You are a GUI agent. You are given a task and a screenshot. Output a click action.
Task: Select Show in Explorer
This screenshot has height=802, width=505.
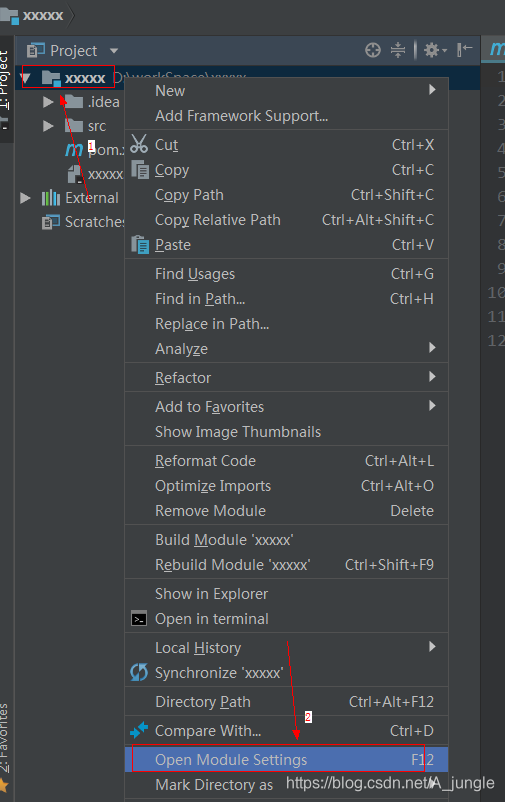pyautogui.click(x=287, y=594)
